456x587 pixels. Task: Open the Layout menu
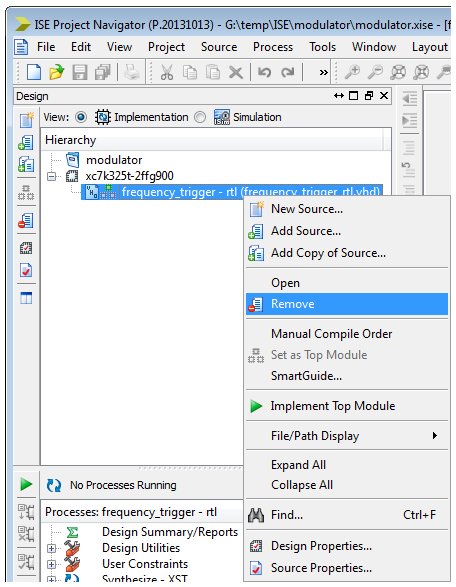click(x=430, y=47)
